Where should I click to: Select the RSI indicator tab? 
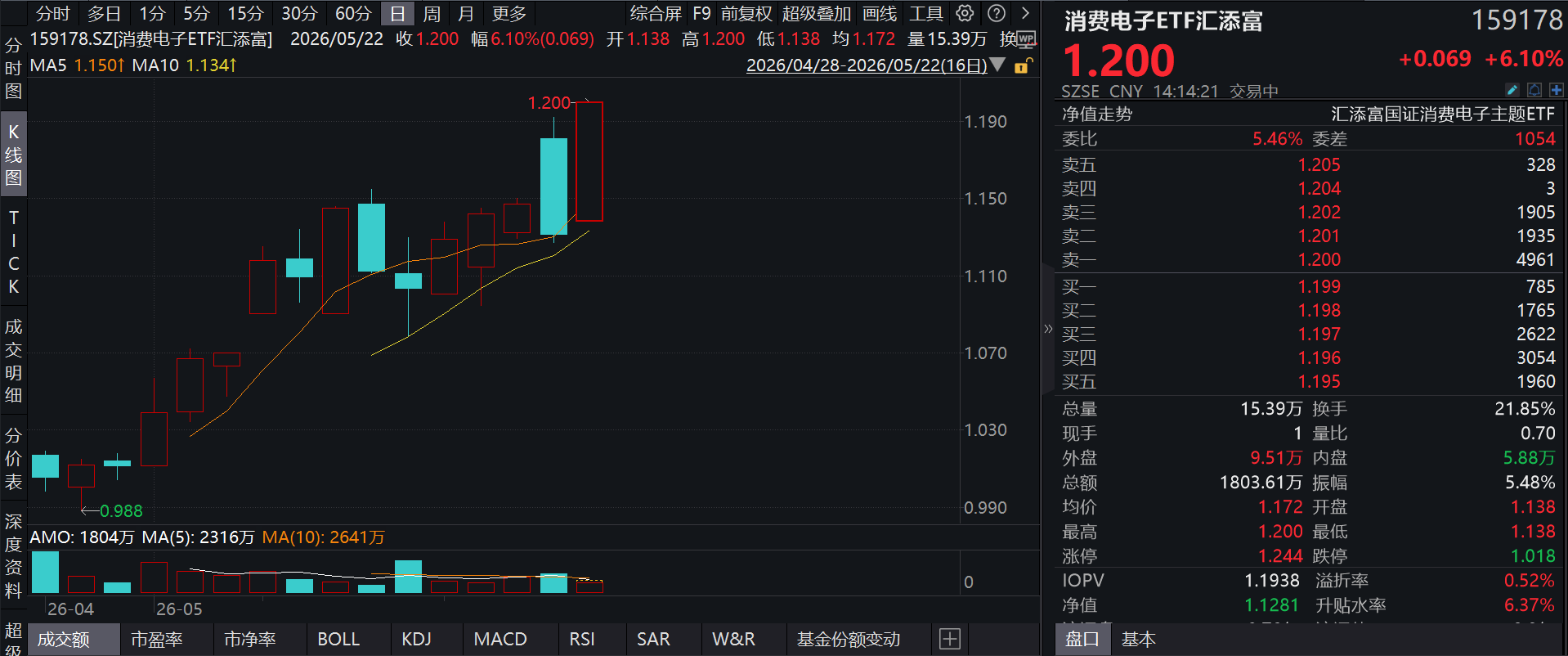(582, 639)
